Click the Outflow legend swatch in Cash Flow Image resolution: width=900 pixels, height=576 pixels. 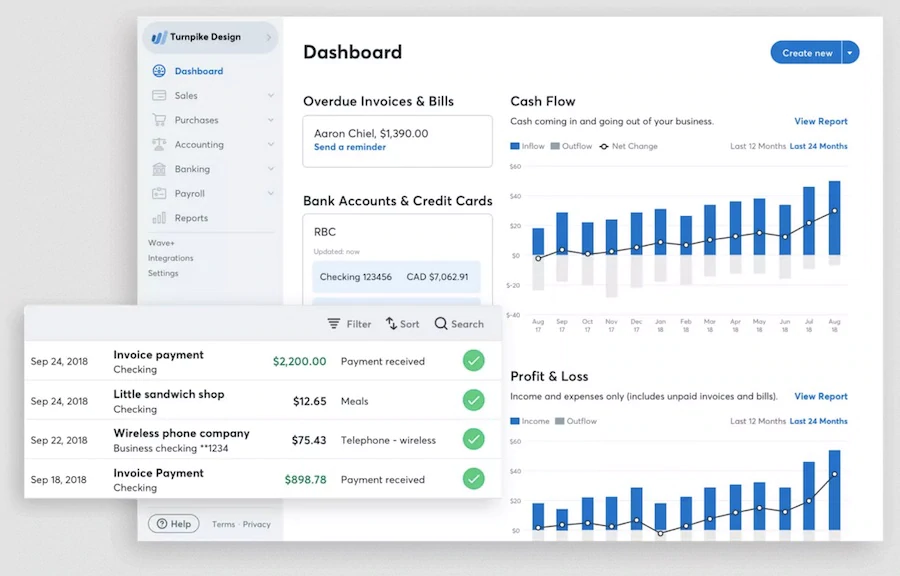pyautogui.click(x=555, y=146)
